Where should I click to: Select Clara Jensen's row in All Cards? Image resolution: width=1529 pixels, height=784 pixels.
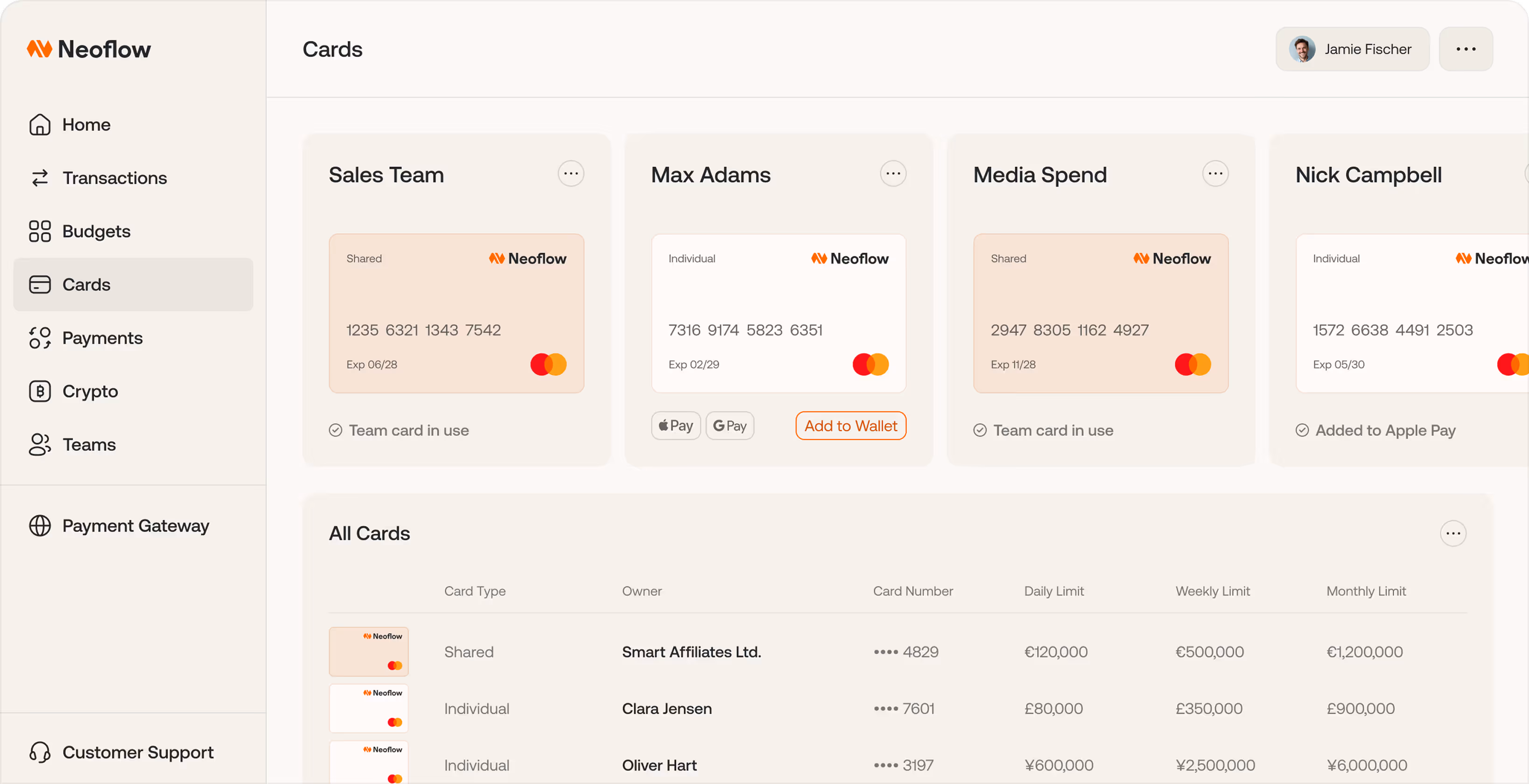pos(666,708)
